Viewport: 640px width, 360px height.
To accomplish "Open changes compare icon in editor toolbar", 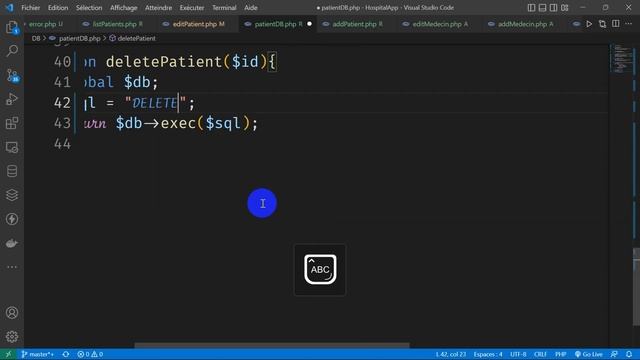I will 602,24.
